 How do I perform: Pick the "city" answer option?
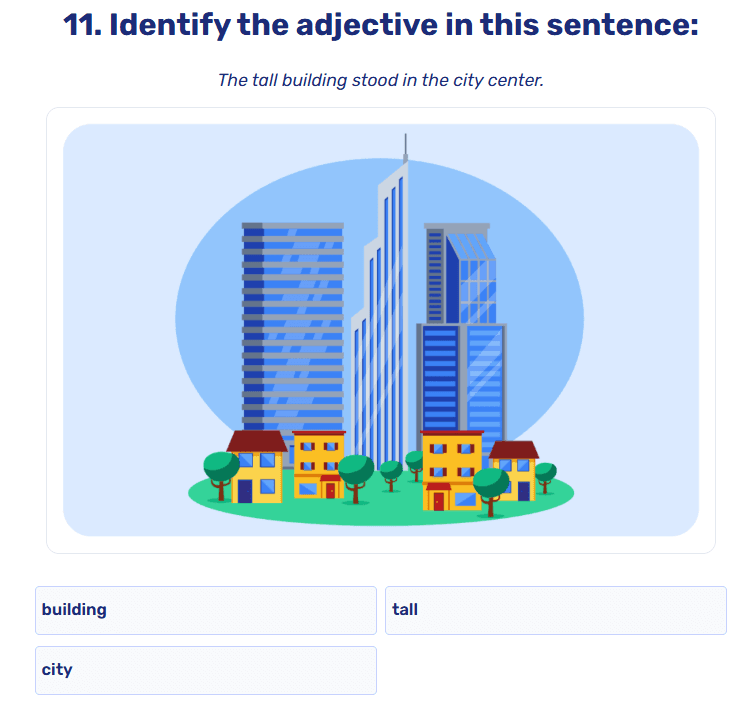pyautogui.click(x=205, y=670)
